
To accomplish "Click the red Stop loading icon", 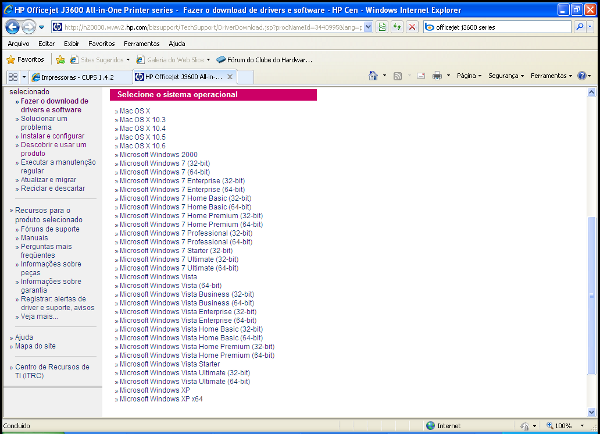I will [x=412, y=27].
